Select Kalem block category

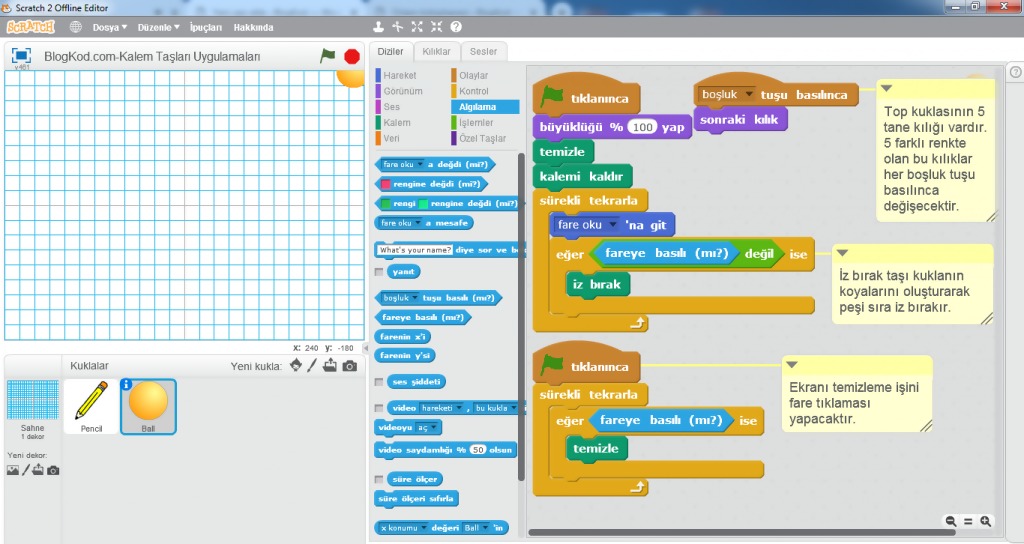pyautogui.click(x=396, y=123)
